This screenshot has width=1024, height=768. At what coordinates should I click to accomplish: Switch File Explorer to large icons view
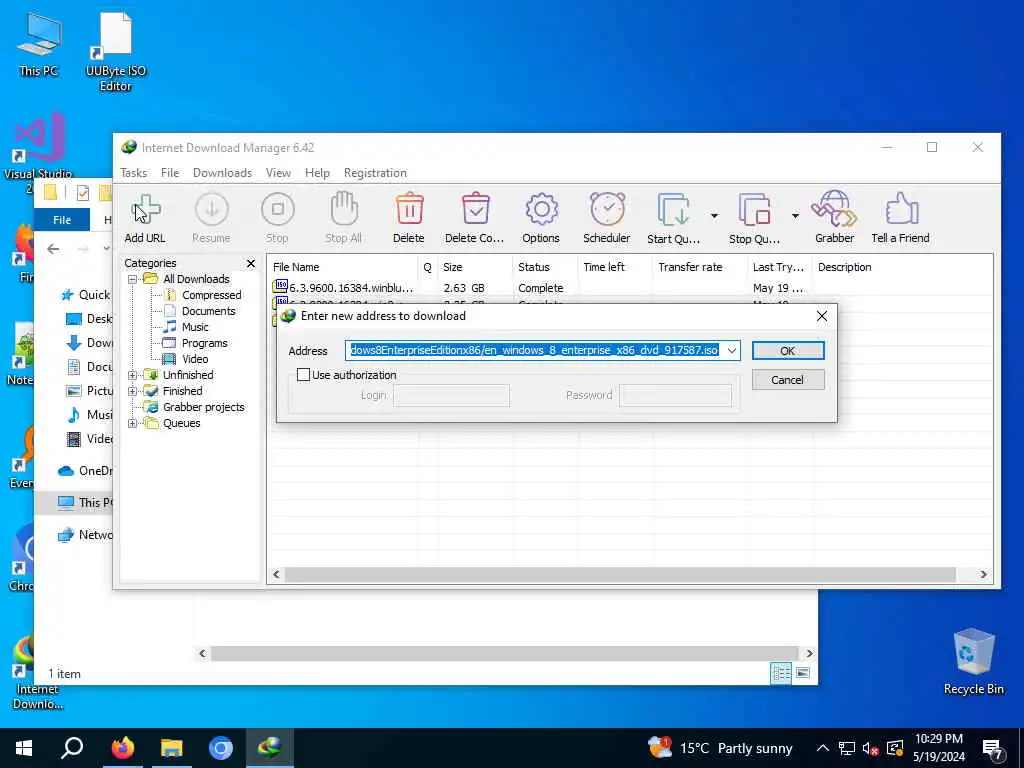803,673
